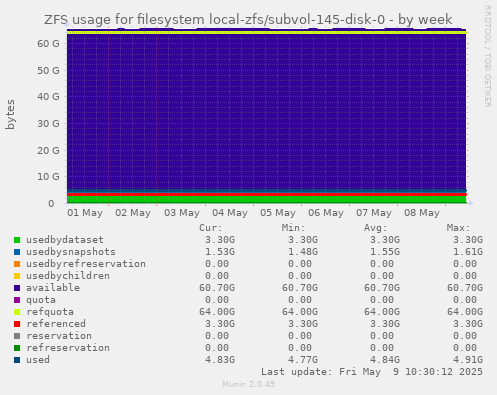
Task: Select the usedbysnapshots legend label
Action: click(x=71, y=252)
